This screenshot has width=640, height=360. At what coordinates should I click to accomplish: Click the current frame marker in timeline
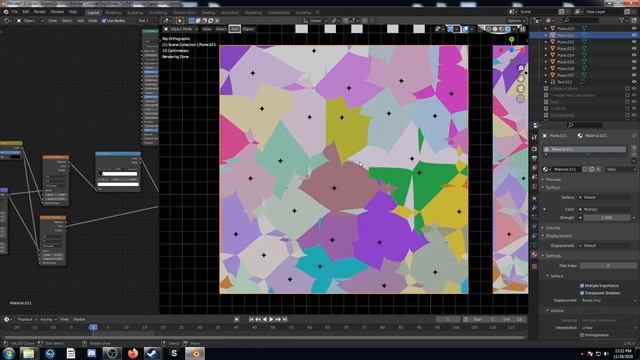click(93, 327)
